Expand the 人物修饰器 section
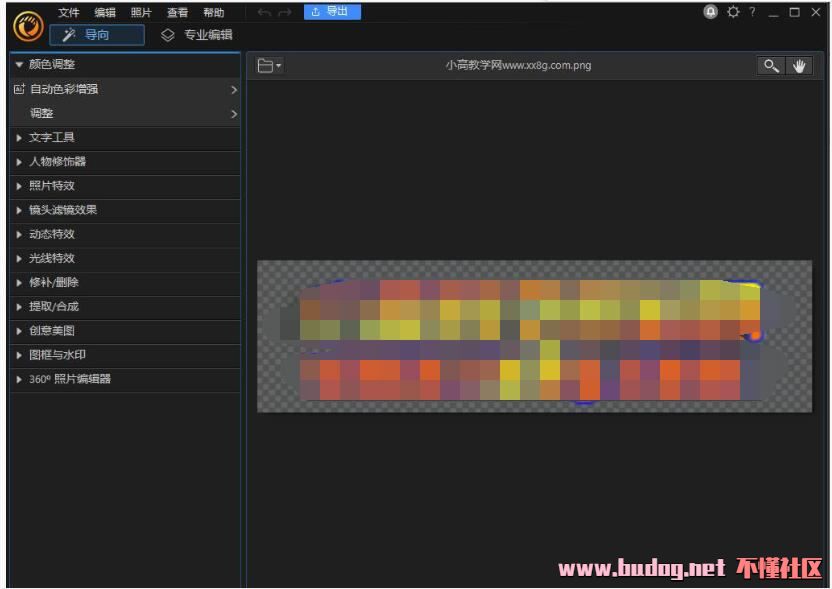Viewport: 832px width, 589px height. tap(57, 161)
